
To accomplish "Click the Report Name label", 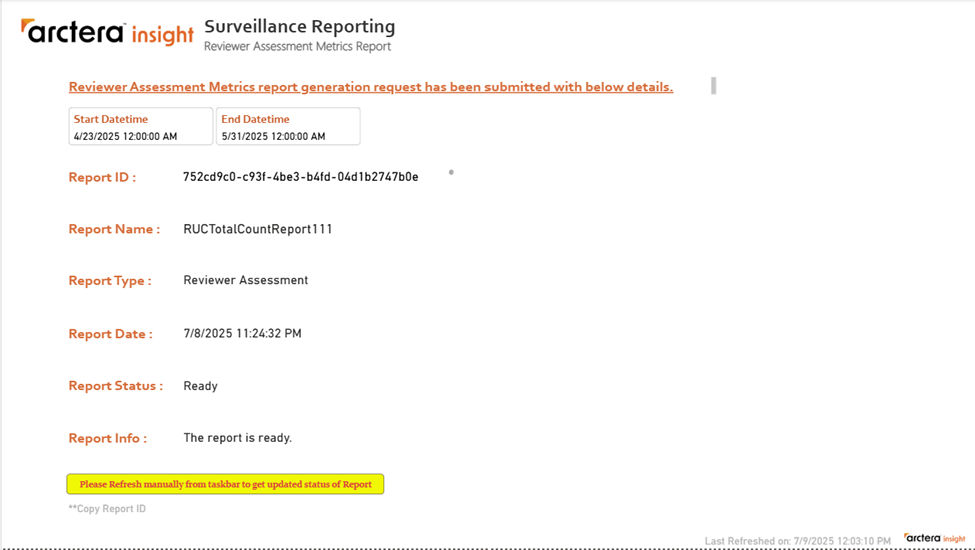I will (114, 229).
